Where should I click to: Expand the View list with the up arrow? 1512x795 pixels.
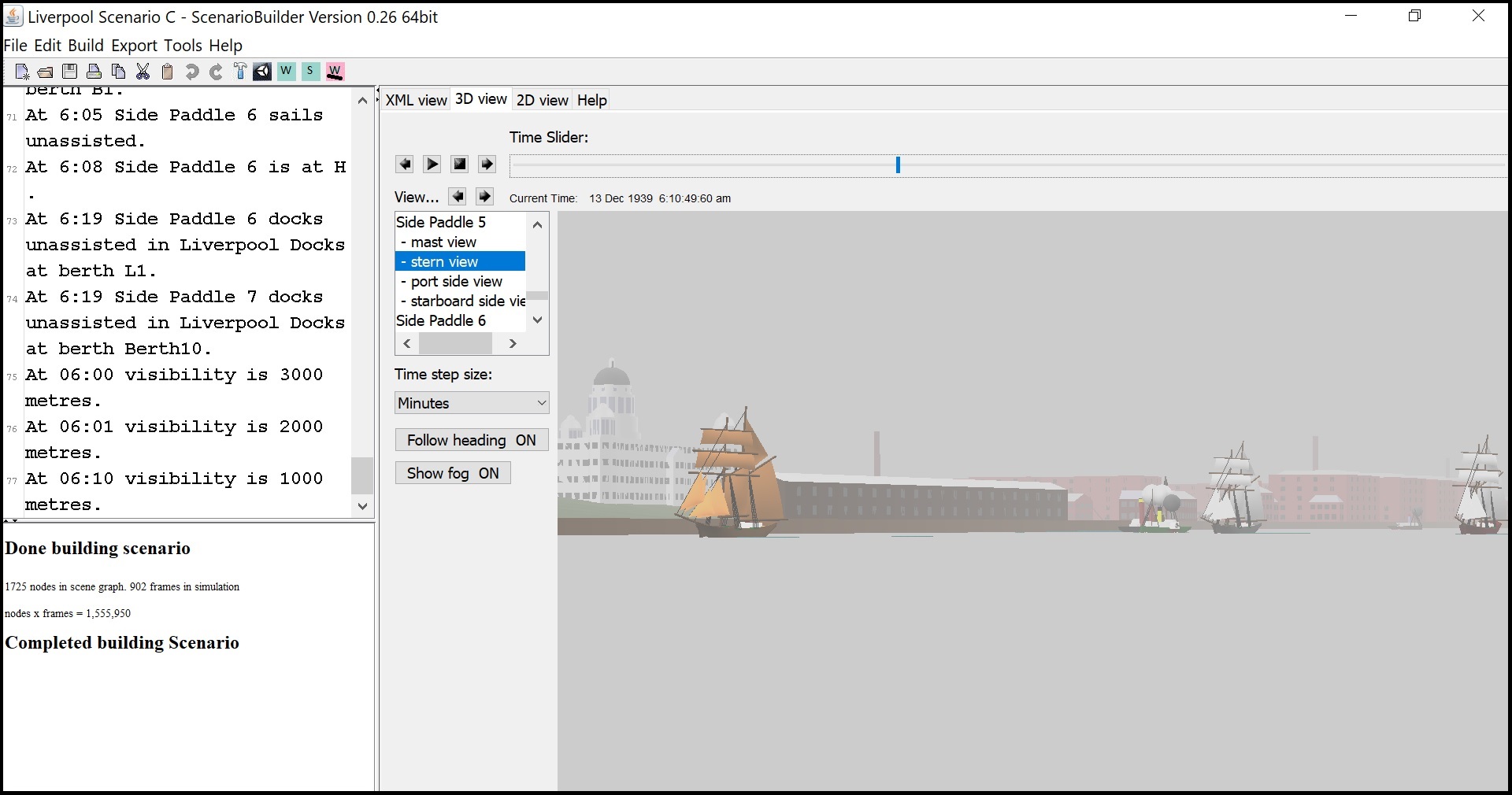[537, 225]
